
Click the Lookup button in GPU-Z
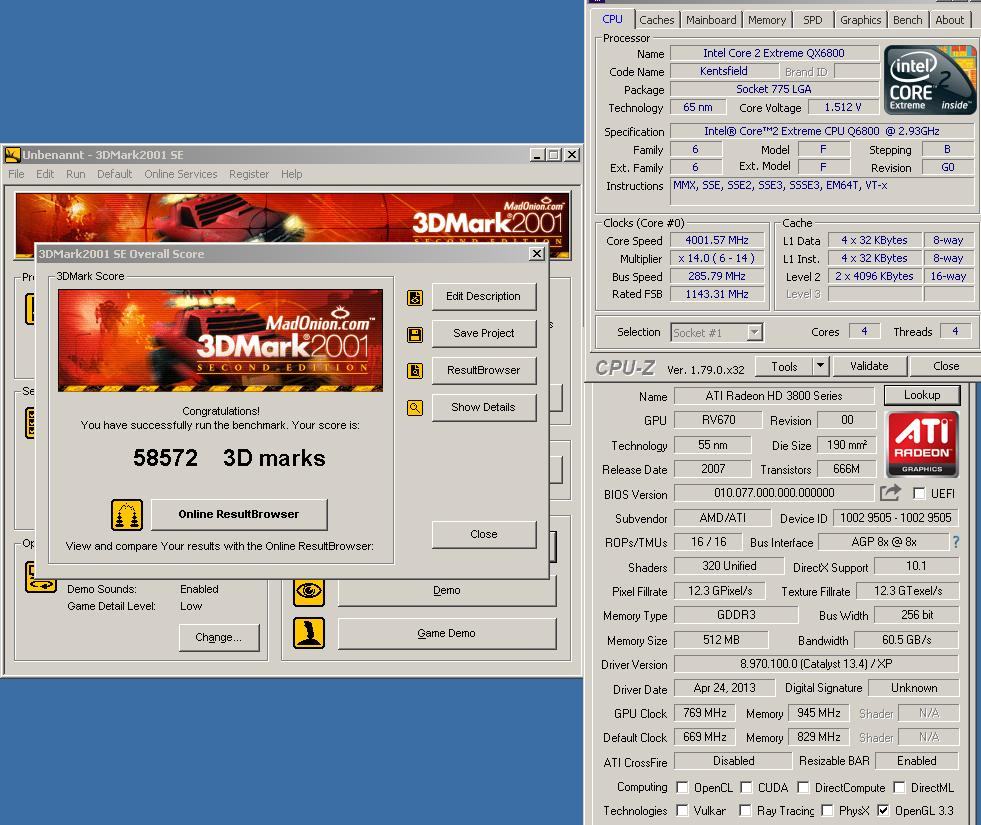pyautogui.click(x=922, y=395)
